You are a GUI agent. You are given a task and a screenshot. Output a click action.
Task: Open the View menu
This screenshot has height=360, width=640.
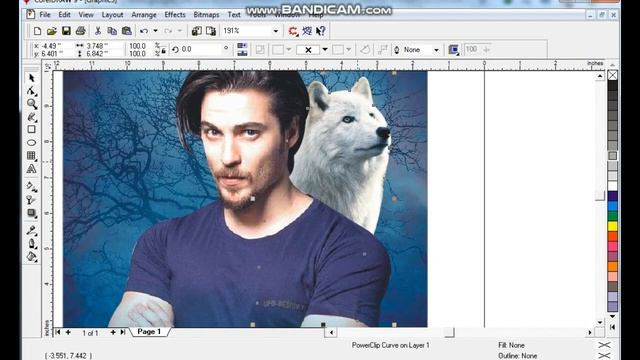pos(86,15)
